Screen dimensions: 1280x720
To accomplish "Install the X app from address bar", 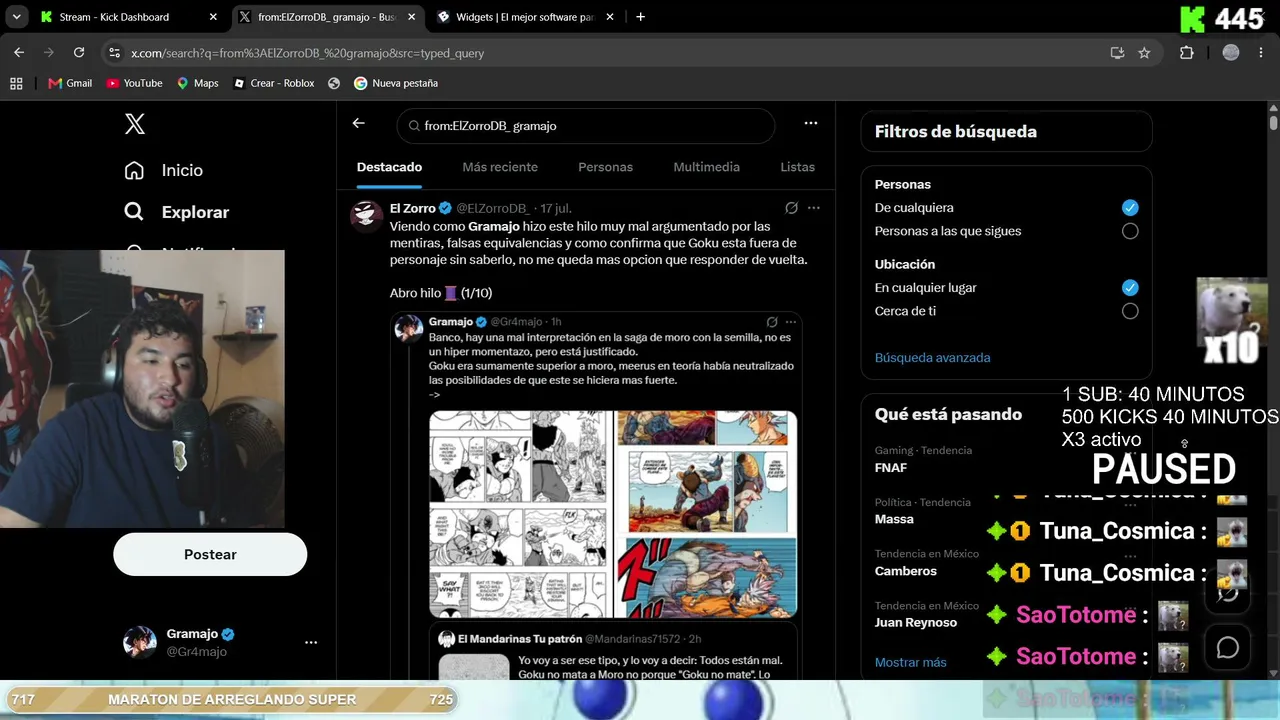I will 1117,53.
